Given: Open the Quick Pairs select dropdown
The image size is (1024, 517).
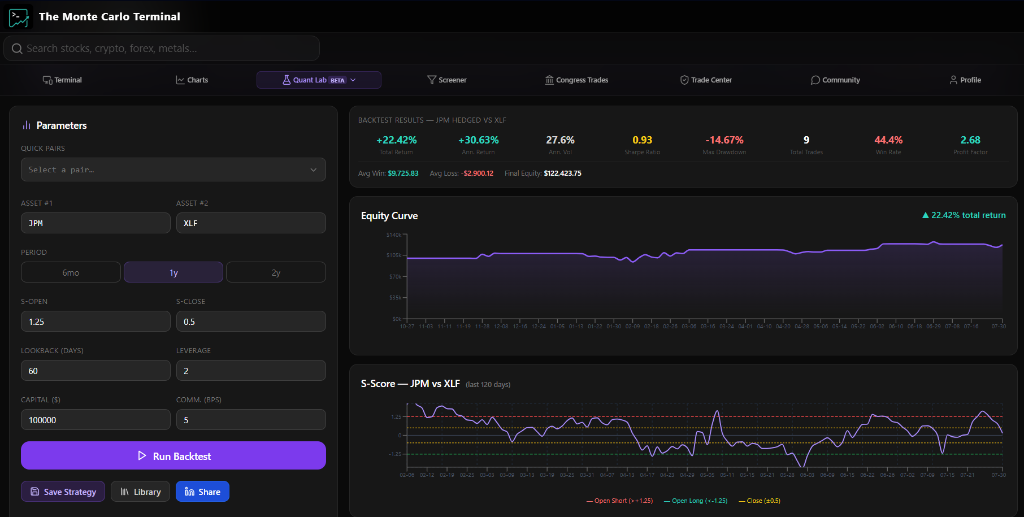Looking at the screenshot, I should click(173, 170).
